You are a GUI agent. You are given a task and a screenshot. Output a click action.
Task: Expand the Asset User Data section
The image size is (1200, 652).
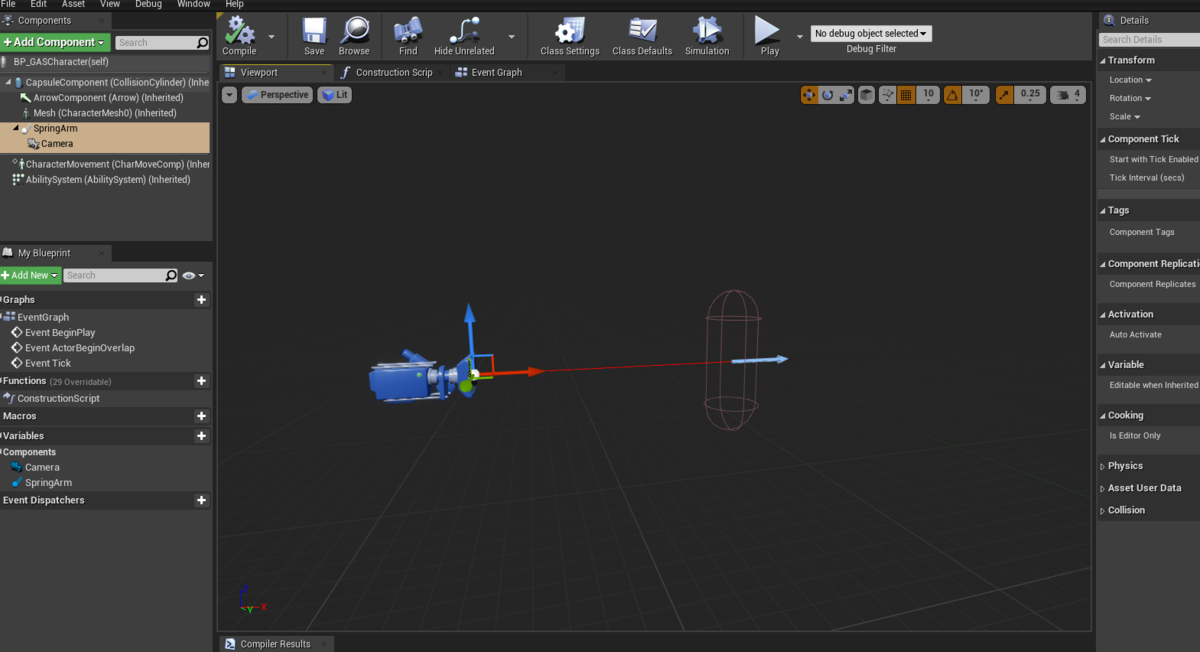(1102, 488)
